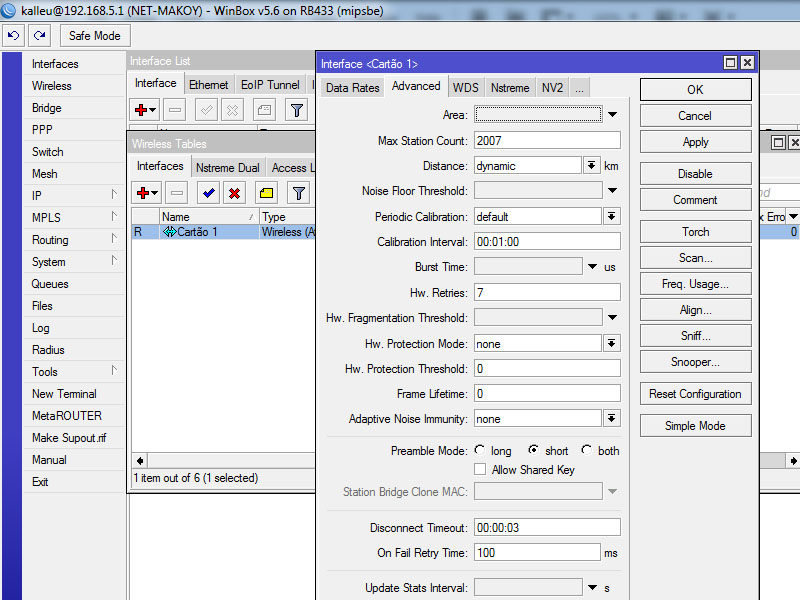Select short Preamble Mode
The image size is (800, 600).
coord(533,450)
